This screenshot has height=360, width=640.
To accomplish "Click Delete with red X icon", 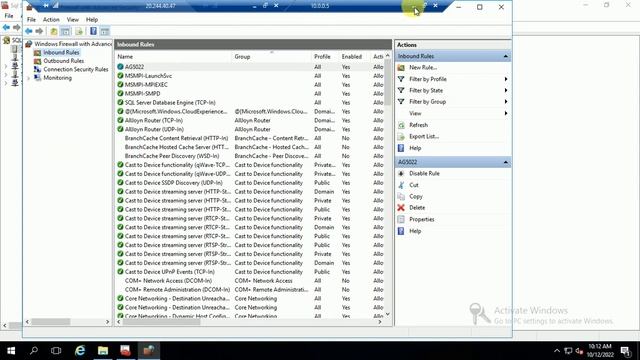I will tap(417, 208).
